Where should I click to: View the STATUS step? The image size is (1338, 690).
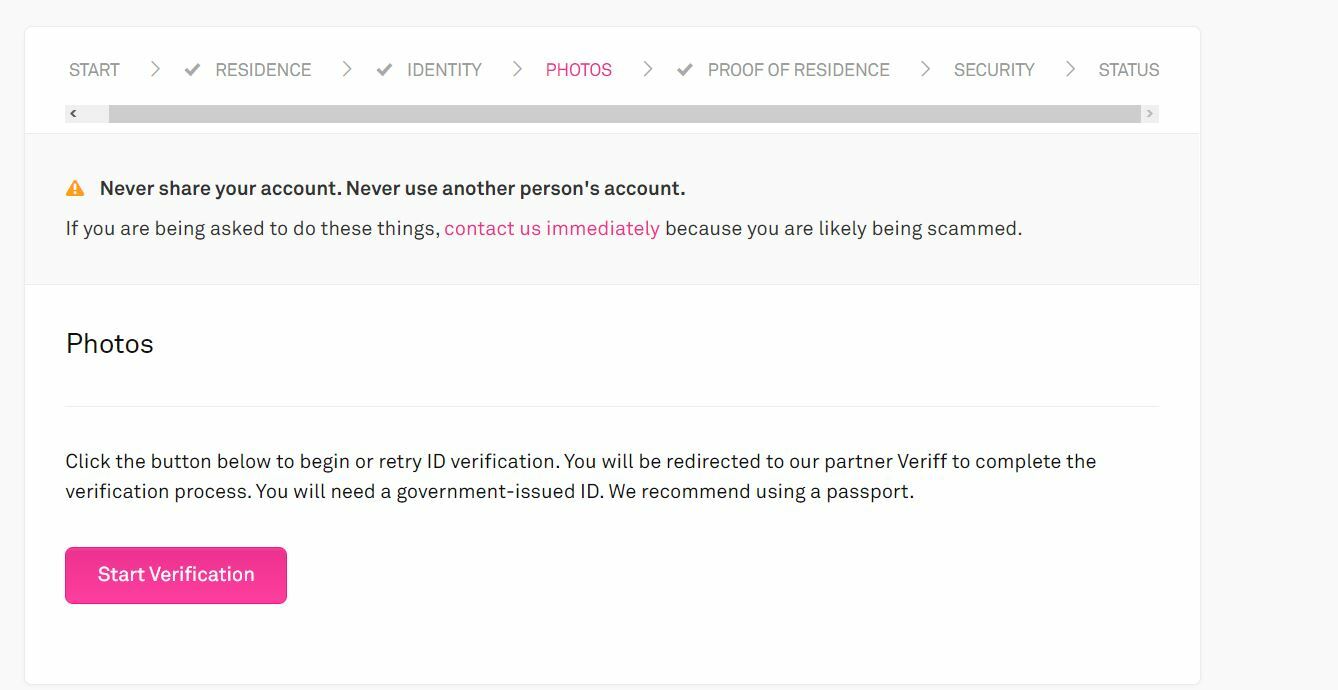coord(1128,70)
